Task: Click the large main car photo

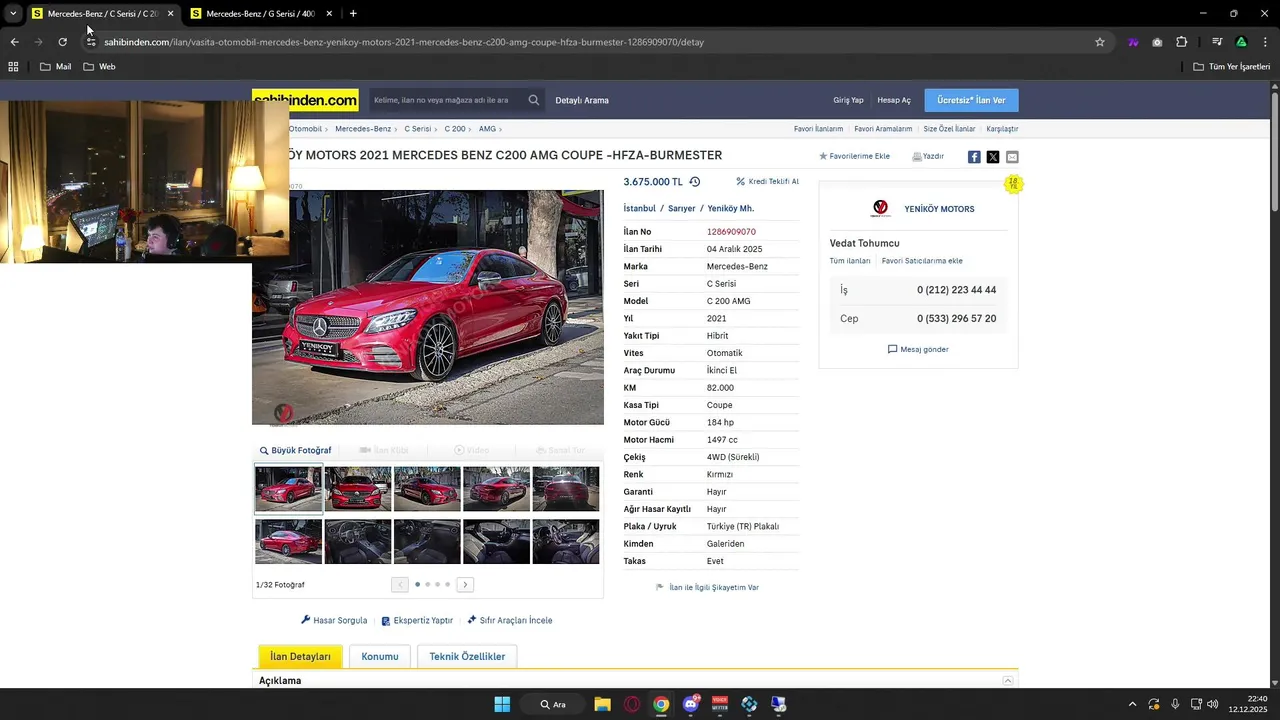Action: (428, 307)
